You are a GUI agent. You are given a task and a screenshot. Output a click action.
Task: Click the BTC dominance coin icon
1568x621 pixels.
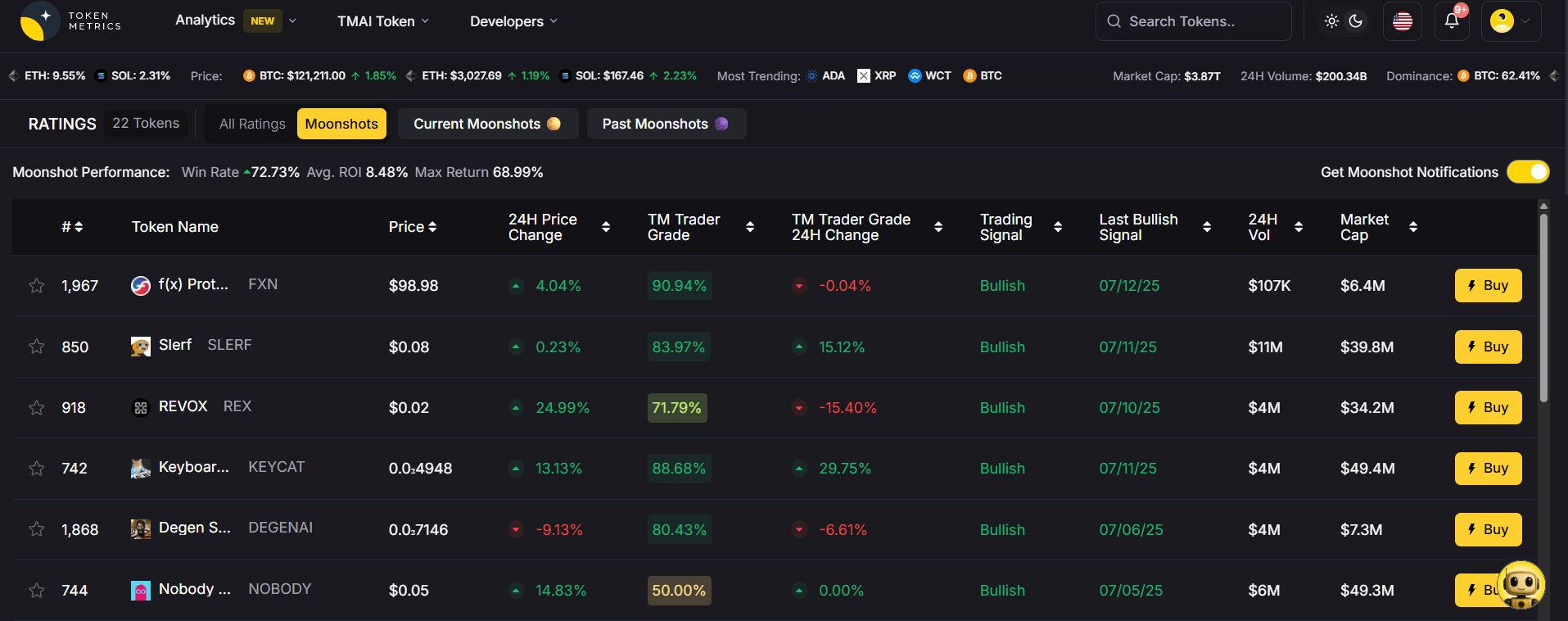coord(1463,76)
